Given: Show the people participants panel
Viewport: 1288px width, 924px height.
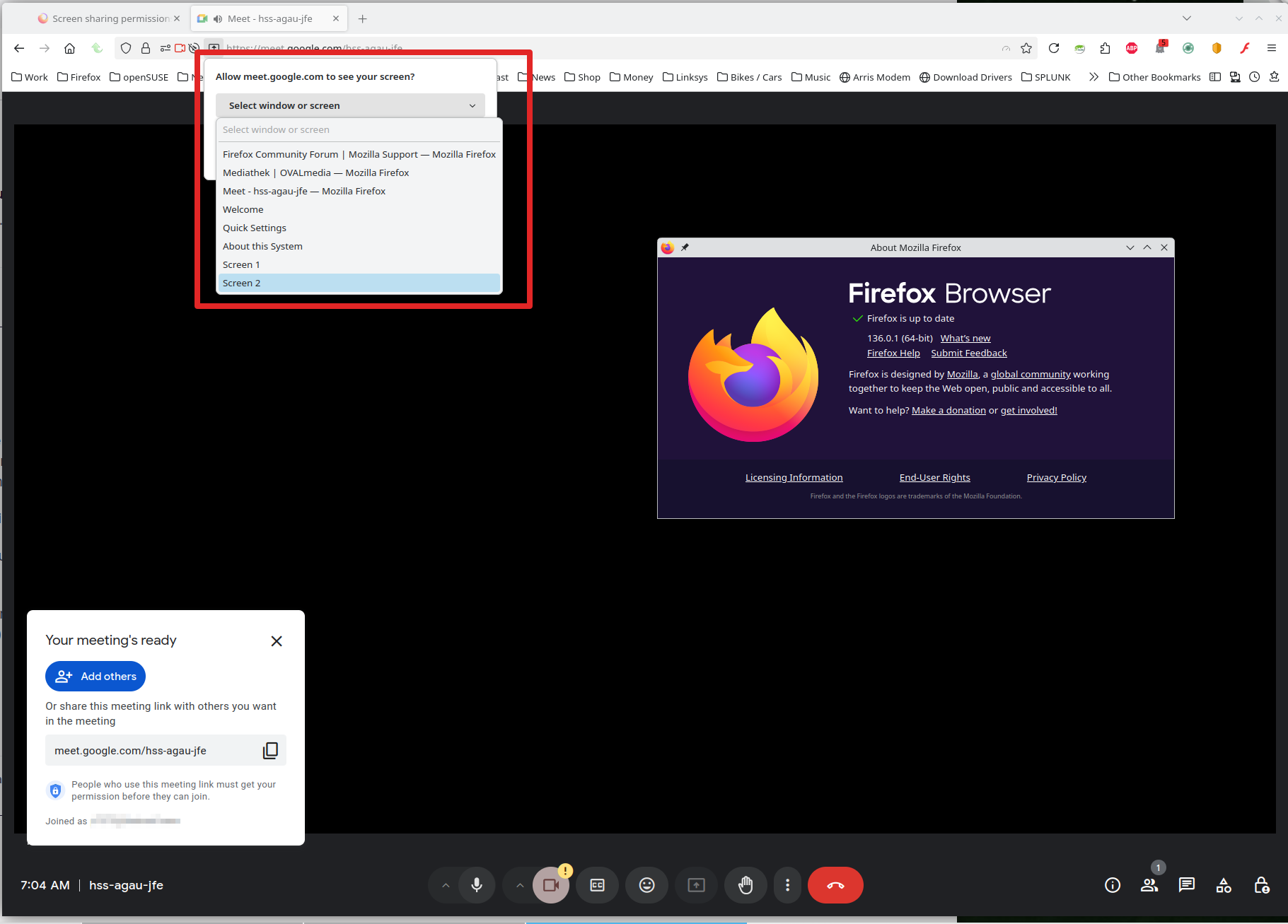Looking at the screenshot, I should point(1149,885).
